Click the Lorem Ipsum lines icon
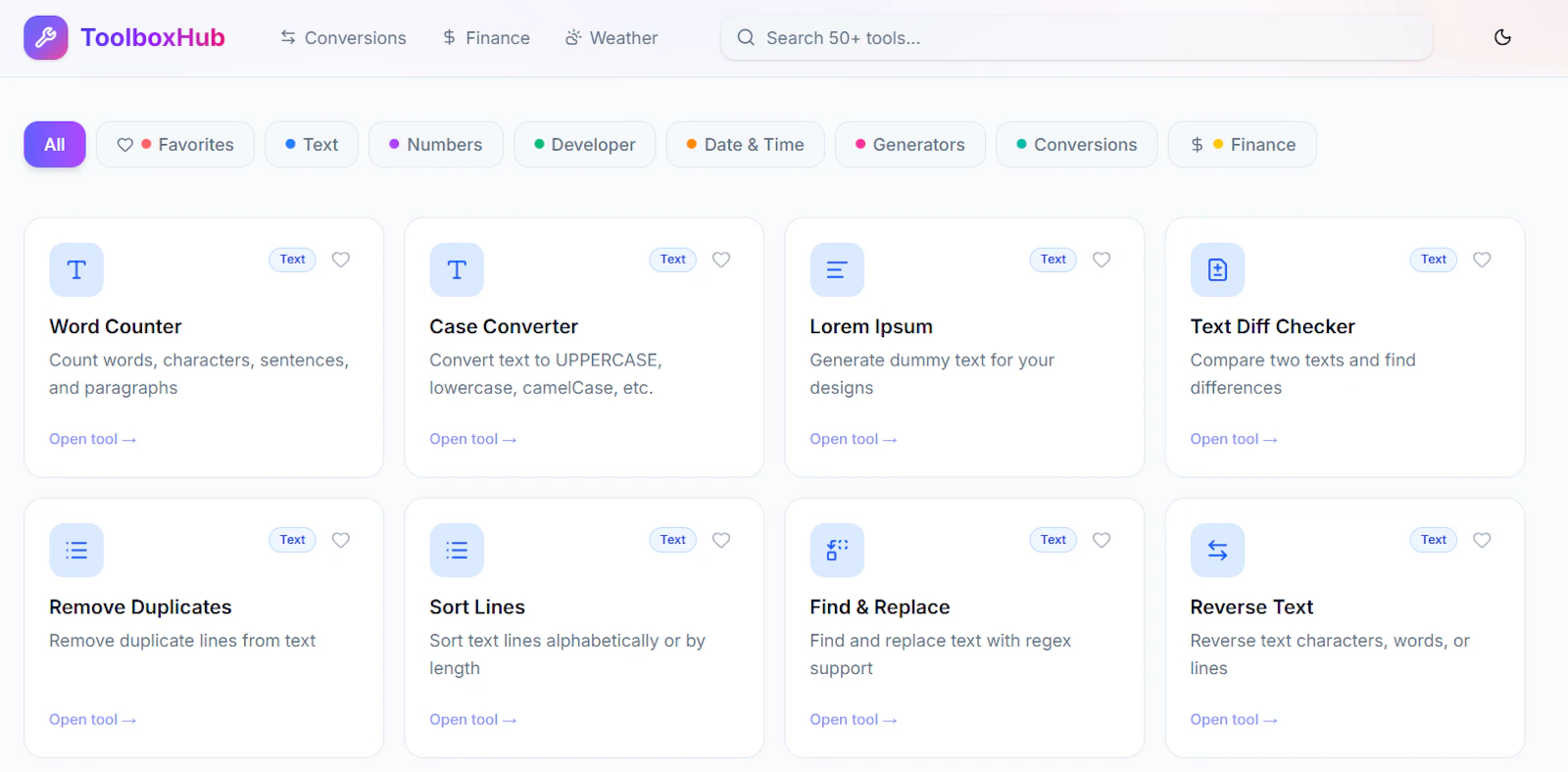 (837, 269)
